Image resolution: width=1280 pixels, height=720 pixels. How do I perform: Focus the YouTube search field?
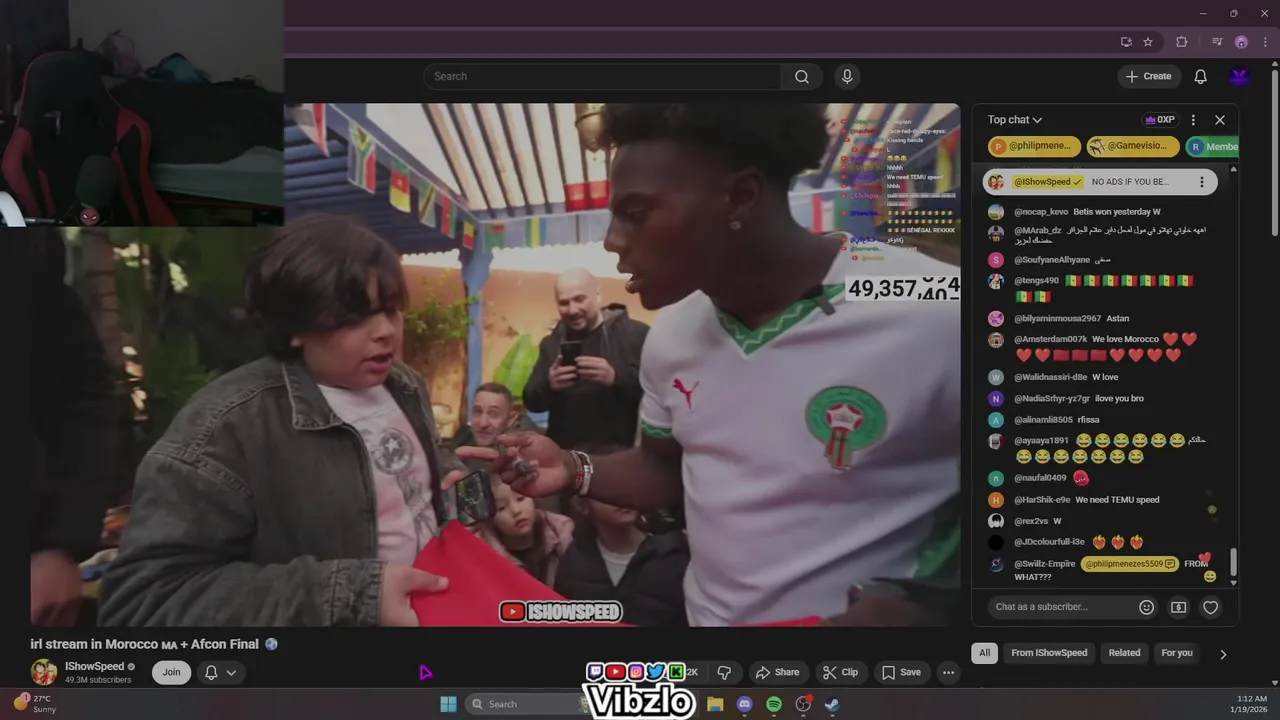coord(602,76)
